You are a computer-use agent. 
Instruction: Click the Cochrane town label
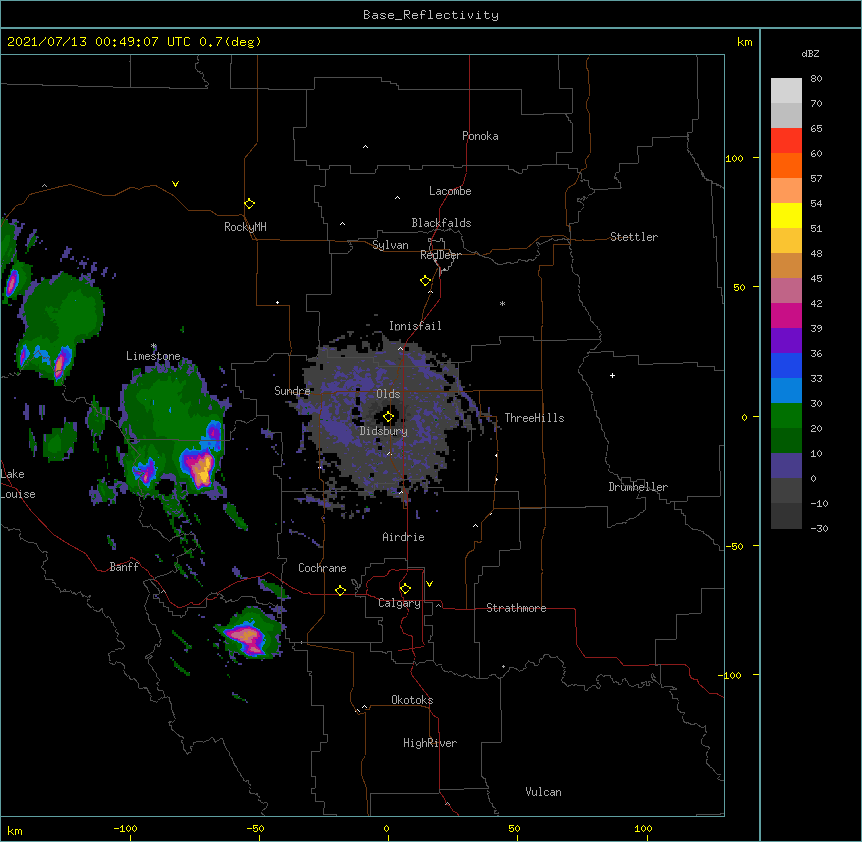pos(322,568)
